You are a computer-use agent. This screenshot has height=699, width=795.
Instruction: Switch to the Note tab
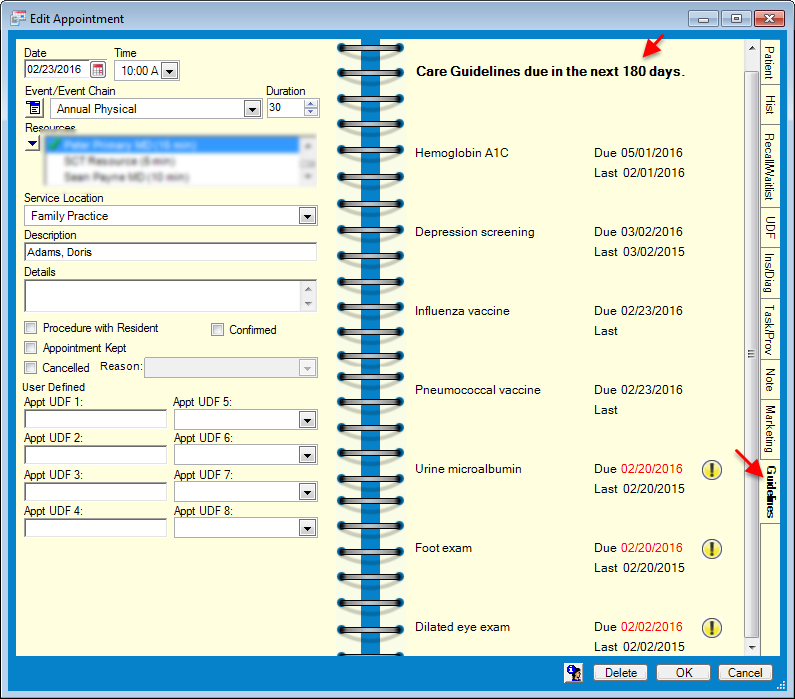coord(769,380)
